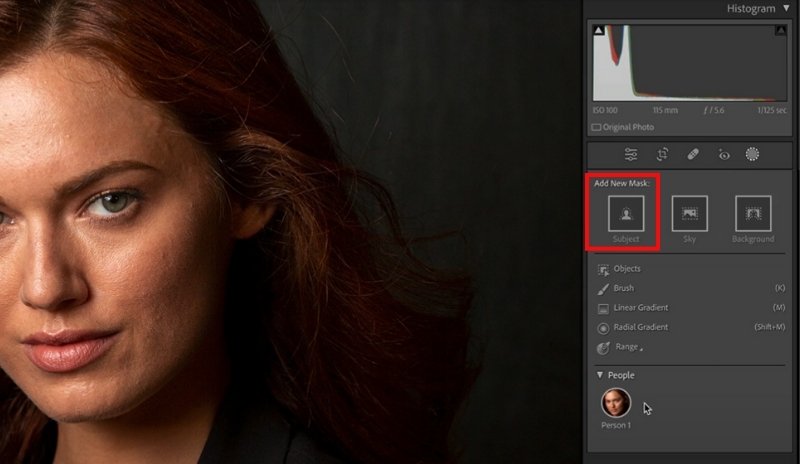Add a new Sky mask

click(x=689, y=214)
